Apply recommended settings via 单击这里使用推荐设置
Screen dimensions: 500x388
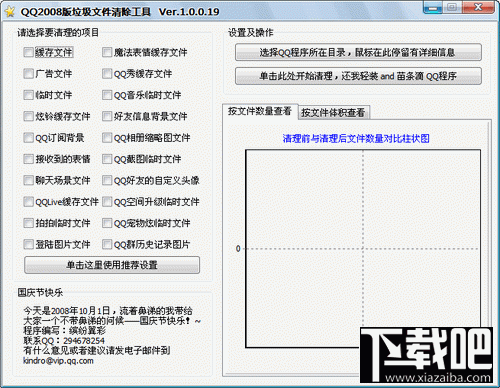pyautogui.click(x=112, y=265)
